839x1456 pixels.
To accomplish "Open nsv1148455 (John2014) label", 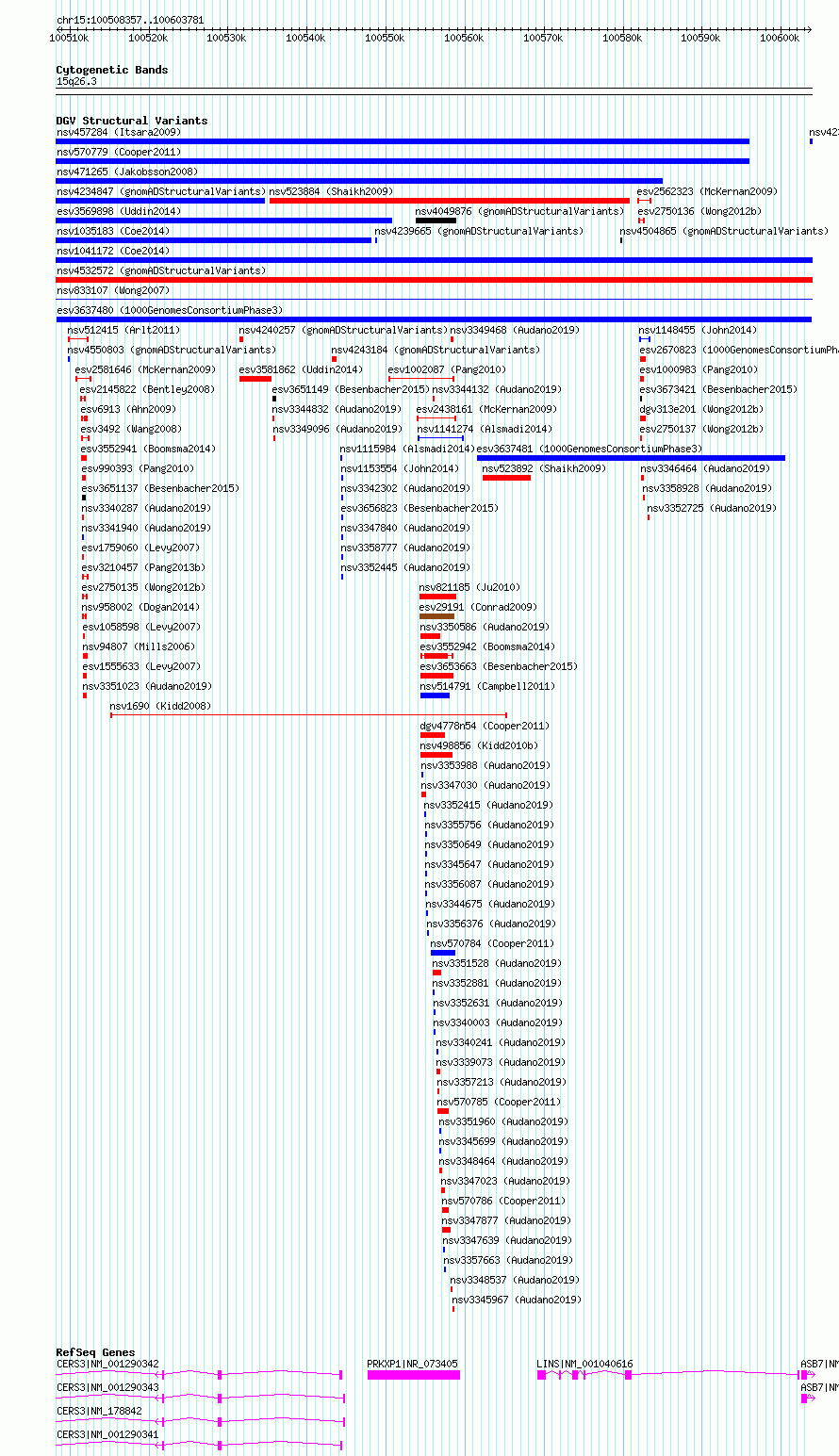I will click(698, 330).
